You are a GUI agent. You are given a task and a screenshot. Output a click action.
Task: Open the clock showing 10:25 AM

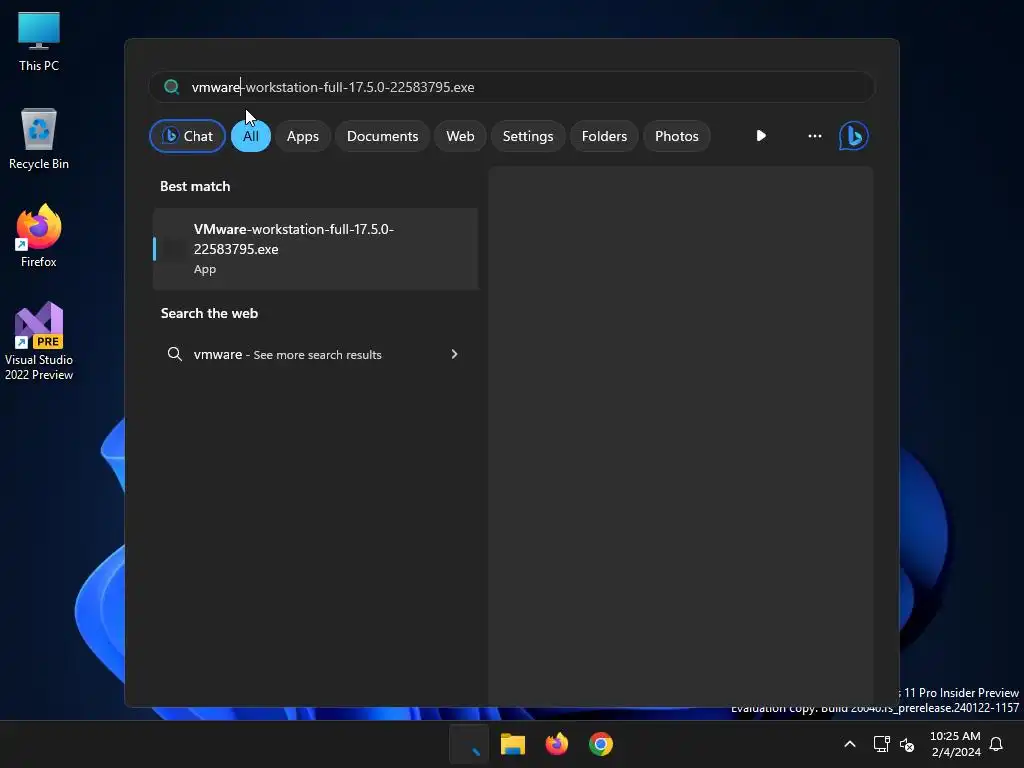(x=955, y=744)
